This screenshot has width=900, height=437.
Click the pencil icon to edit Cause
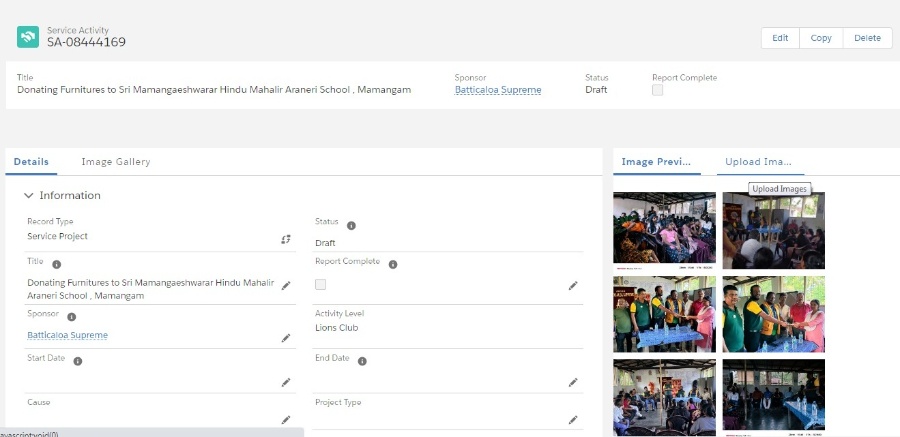coord(286,420)
